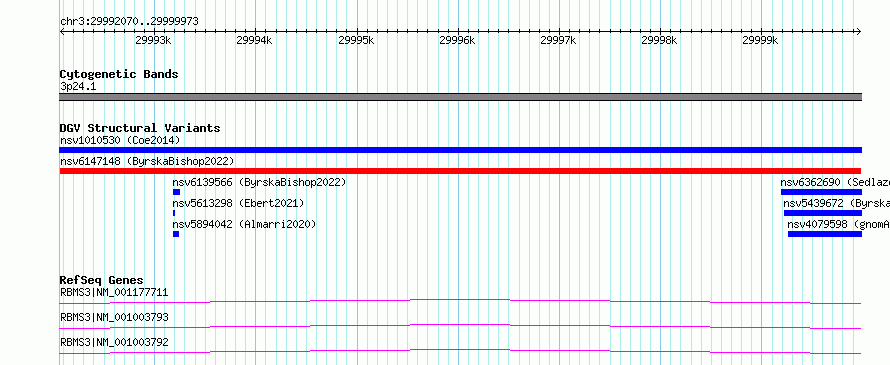Click the ruler's left arrowhead
The image size is (890, 365).
(x=62, y=31)
